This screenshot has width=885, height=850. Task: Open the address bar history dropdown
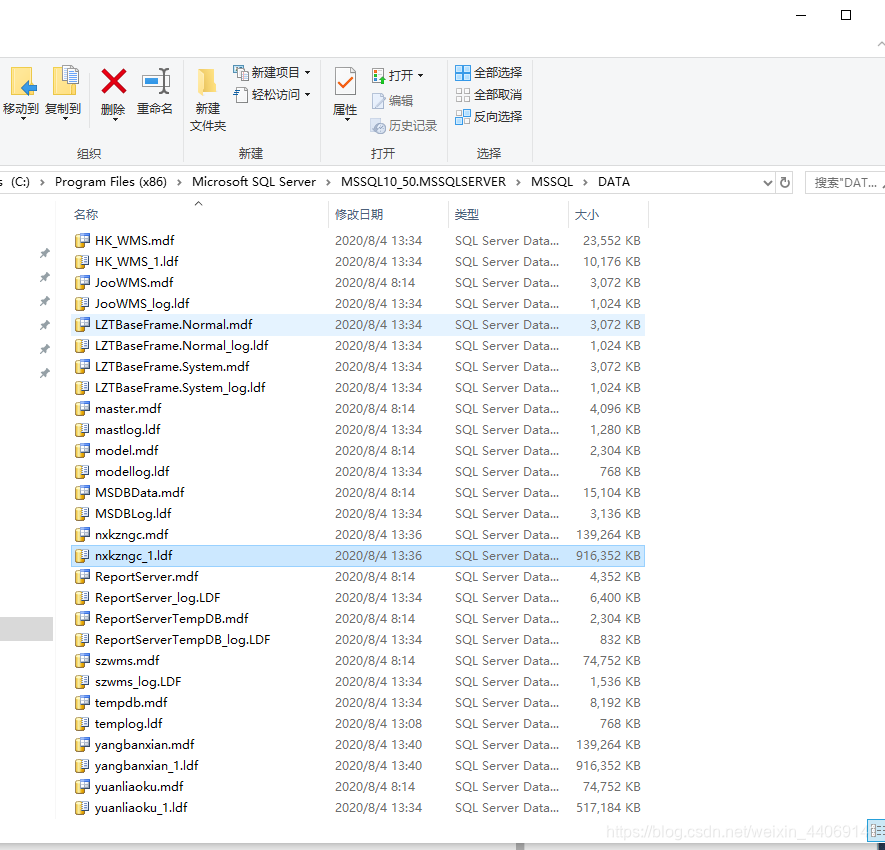(768, 183)
